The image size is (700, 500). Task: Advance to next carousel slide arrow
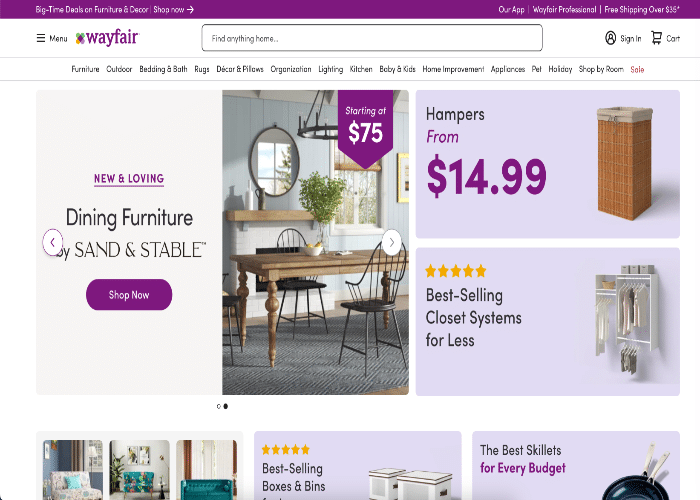click(392, 242)
